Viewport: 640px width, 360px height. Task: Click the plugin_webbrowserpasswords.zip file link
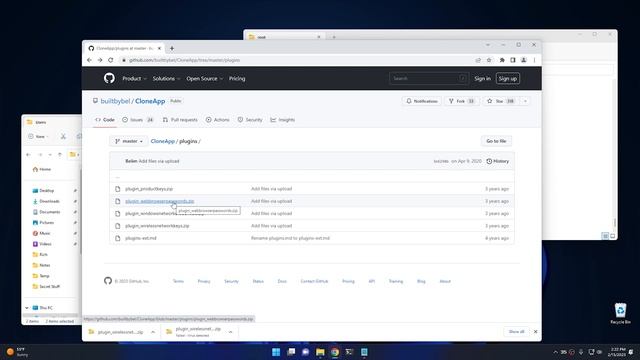click(x=160, y=201)
